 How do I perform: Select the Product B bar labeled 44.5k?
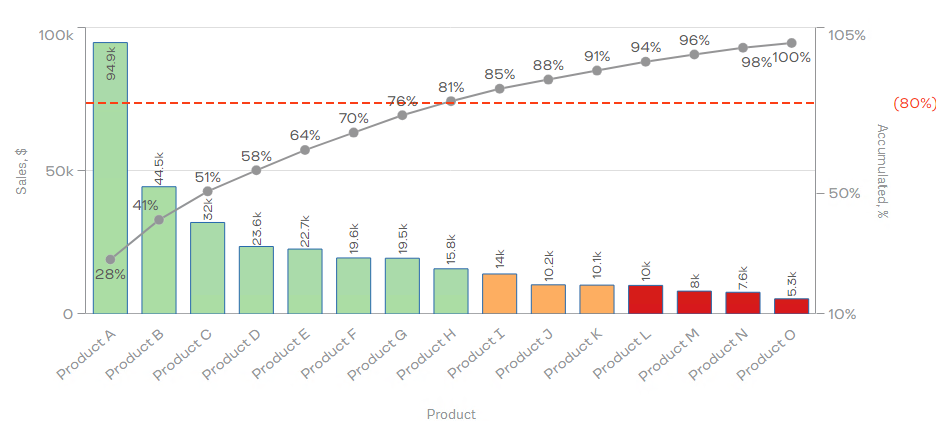pyautogui.click(x=159, y=250)
